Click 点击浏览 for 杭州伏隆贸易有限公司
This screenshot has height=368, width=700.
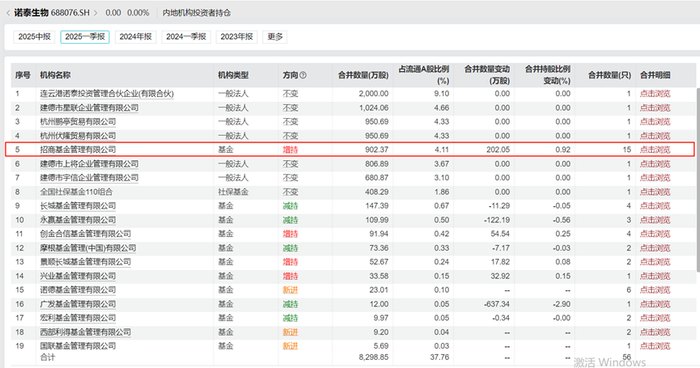[x=655, y=136]
